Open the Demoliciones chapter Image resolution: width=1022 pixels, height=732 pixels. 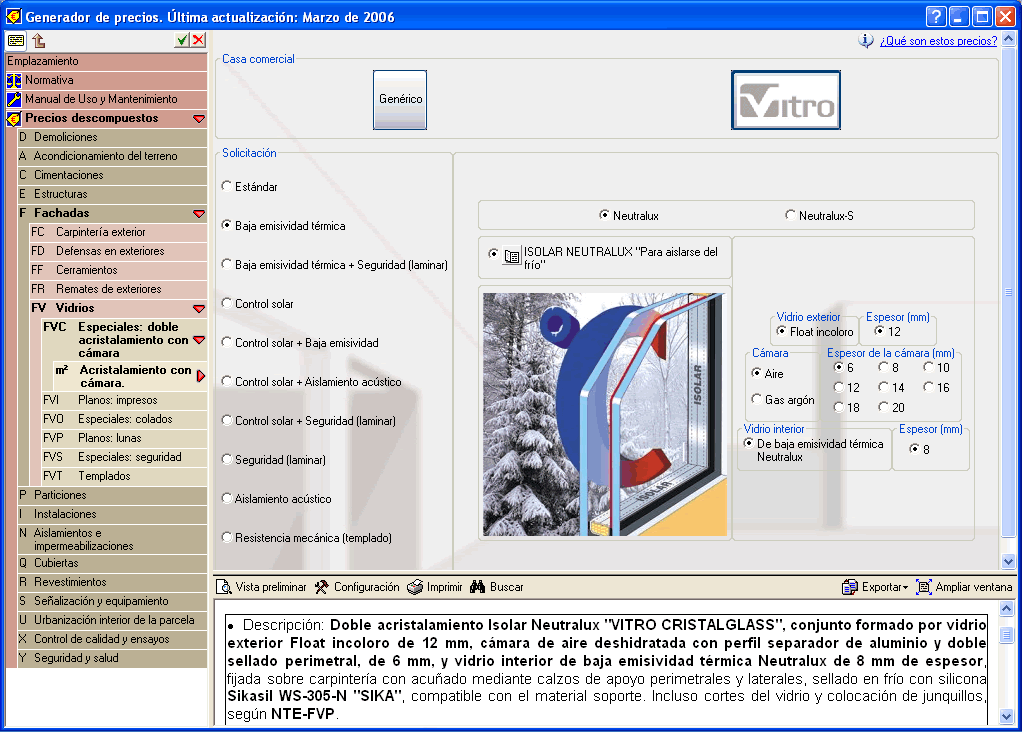(x=112, y=137)
